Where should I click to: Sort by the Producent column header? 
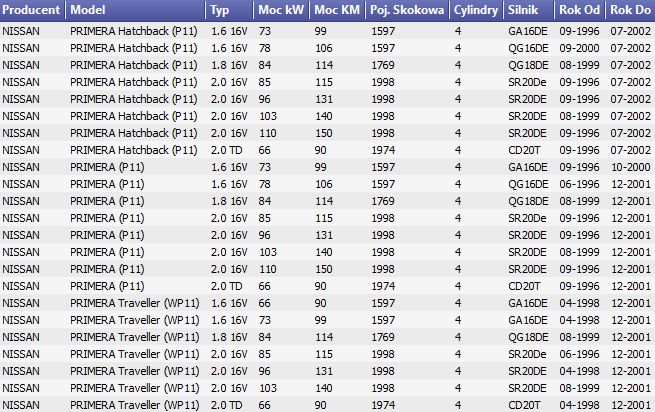point(31,10)
